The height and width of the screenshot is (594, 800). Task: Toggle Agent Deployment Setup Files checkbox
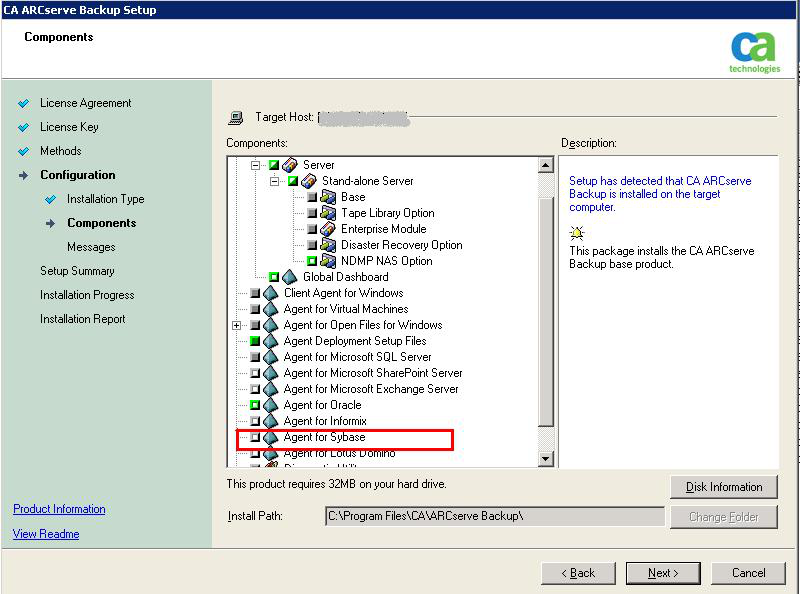pyautogui.click(x=255, y=341)
